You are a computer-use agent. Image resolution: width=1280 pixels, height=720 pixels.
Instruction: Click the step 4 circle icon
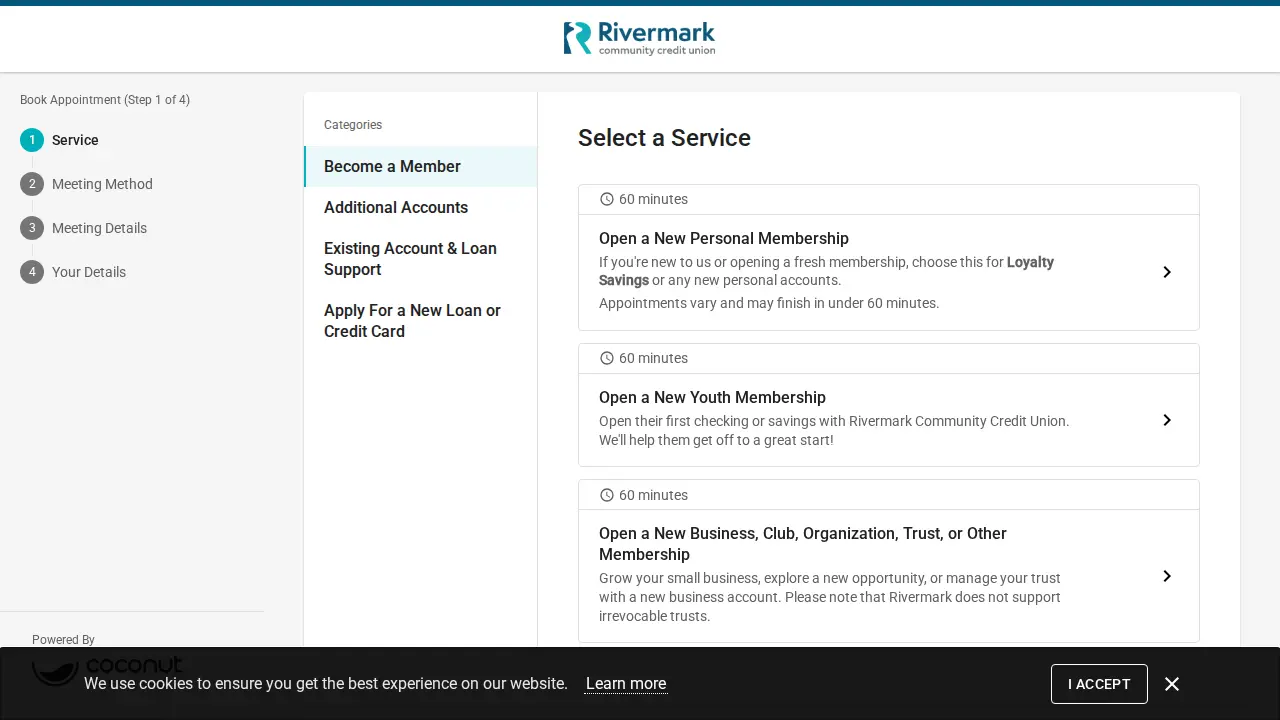[32, 272]
